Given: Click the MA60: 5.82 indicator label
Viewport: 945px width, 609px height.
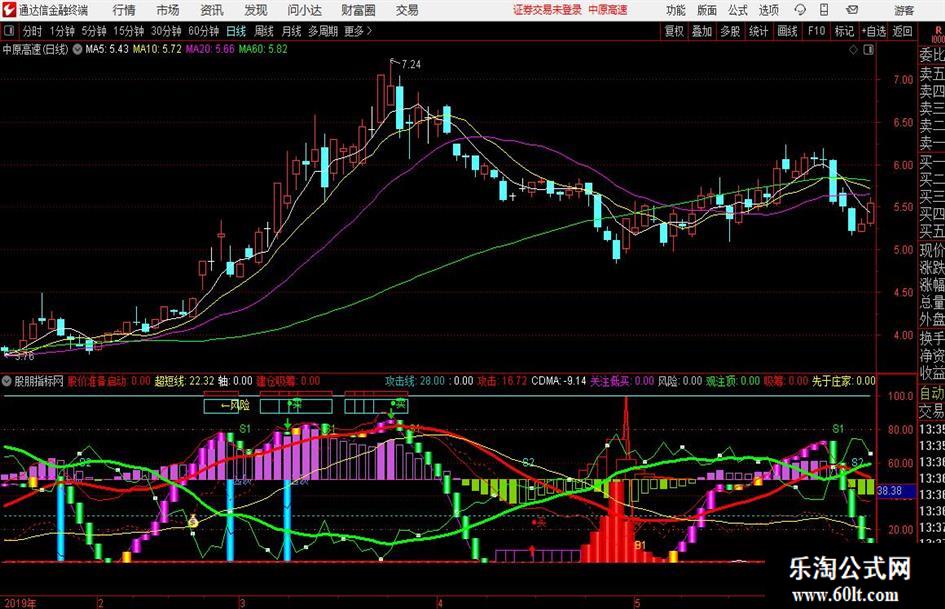Looking at the screenshot, I should [263, 49].
